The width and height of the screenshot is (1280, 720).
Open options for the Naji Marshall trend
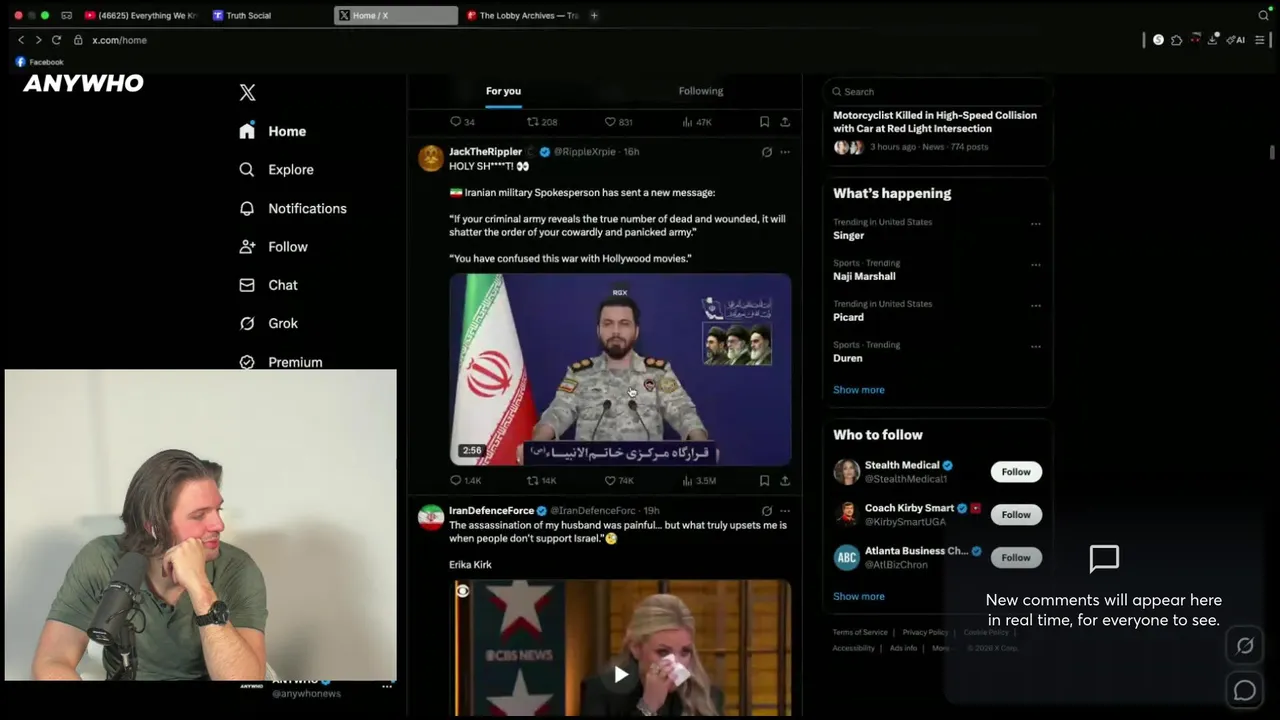pyautogui.click(x=1035, y=265)
